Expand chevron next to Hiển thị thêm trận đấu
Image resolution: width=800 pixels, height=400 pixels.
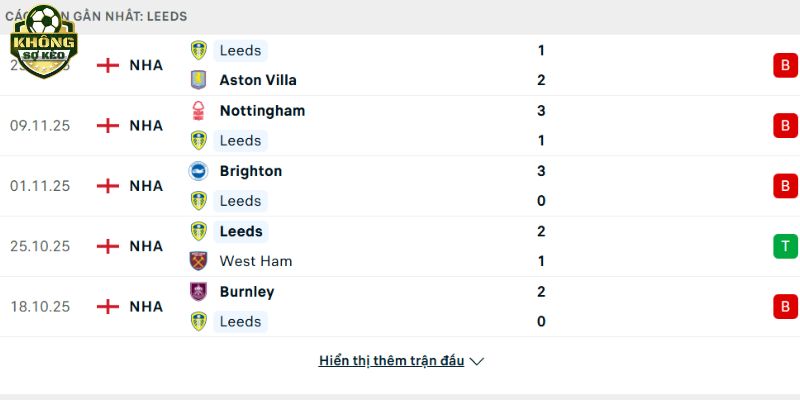point(477,361)
